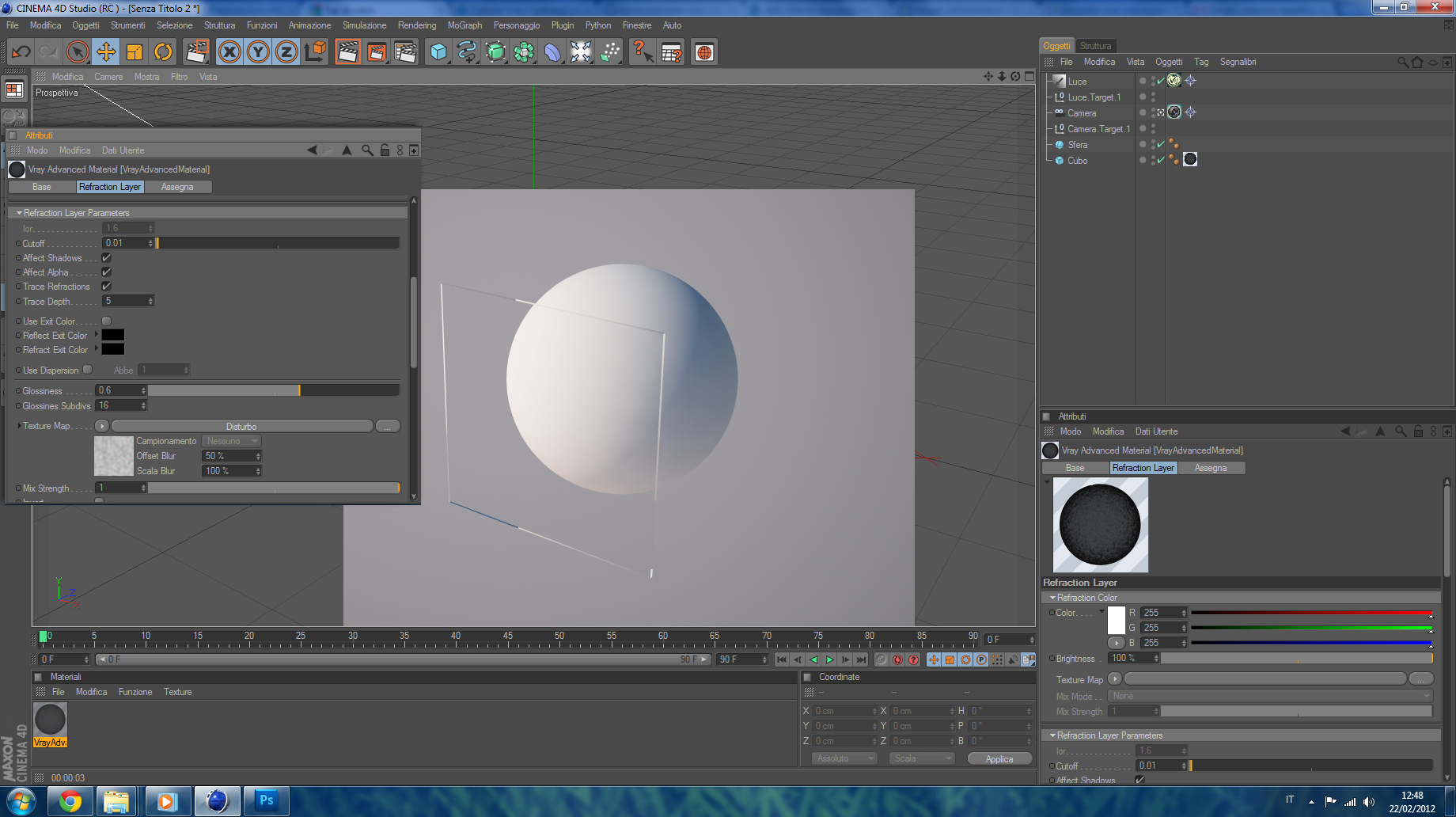Enable the Use Exit Color checkbox
1456x817 pixels.
tap(107, 321)
